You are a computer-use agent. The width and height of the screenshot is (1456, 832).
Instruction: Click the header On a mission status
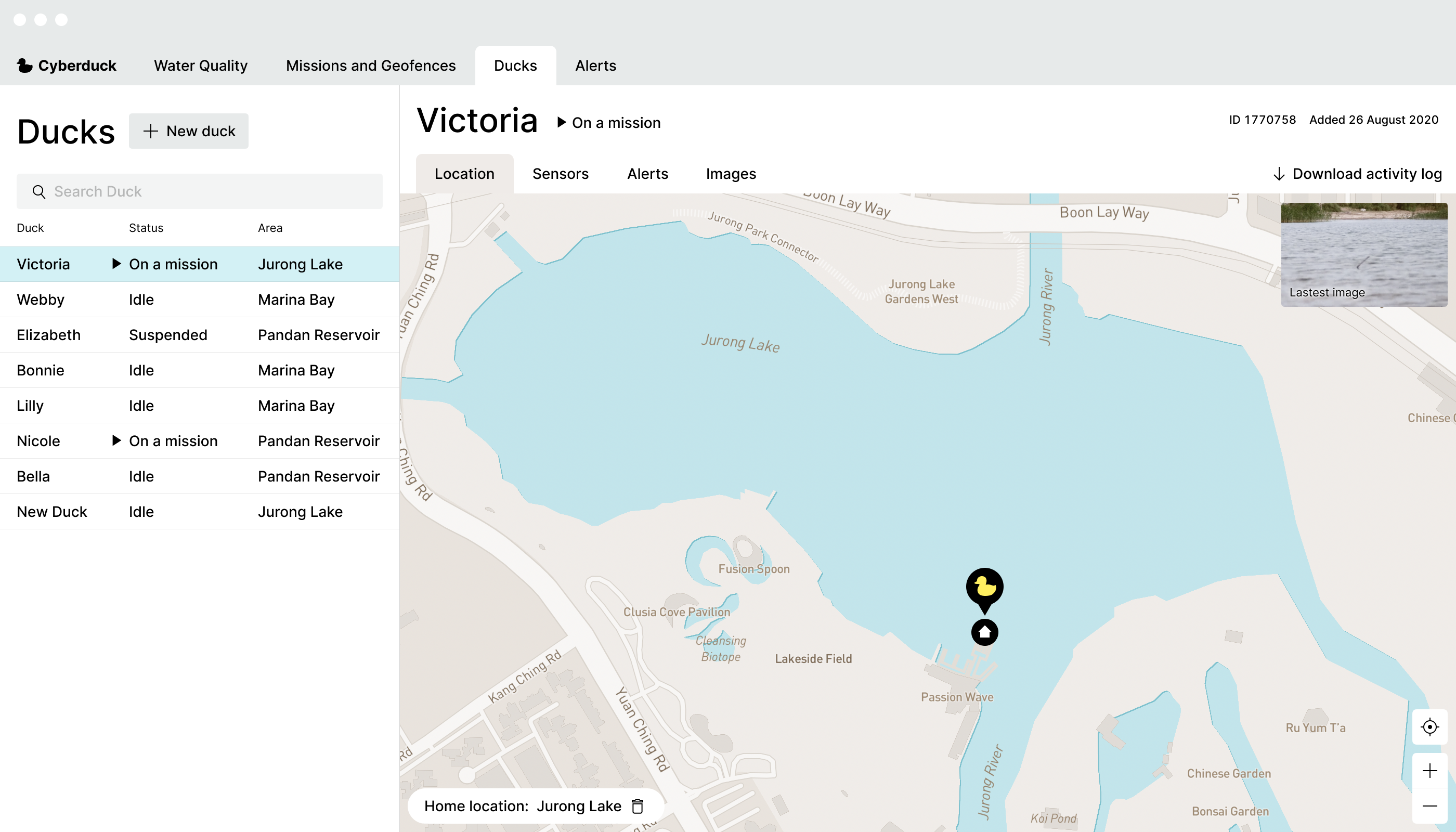(x=609, y=123)
